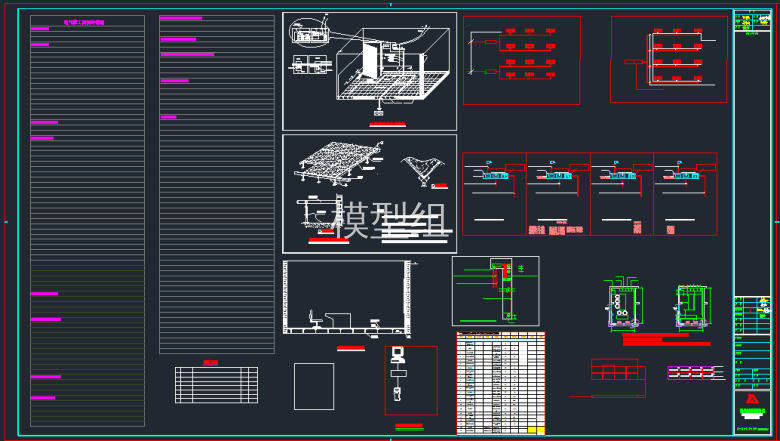Select the empty white rectangle near bottom

313,386
